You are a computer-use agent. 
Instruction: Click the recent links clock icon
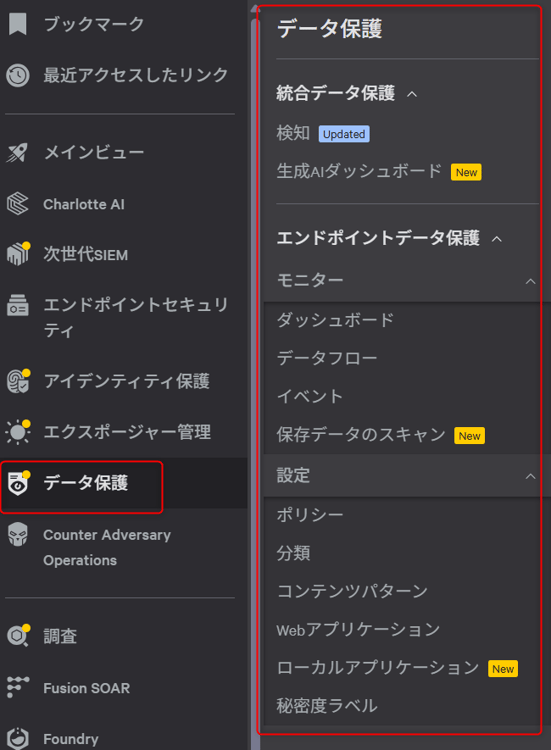18,76
